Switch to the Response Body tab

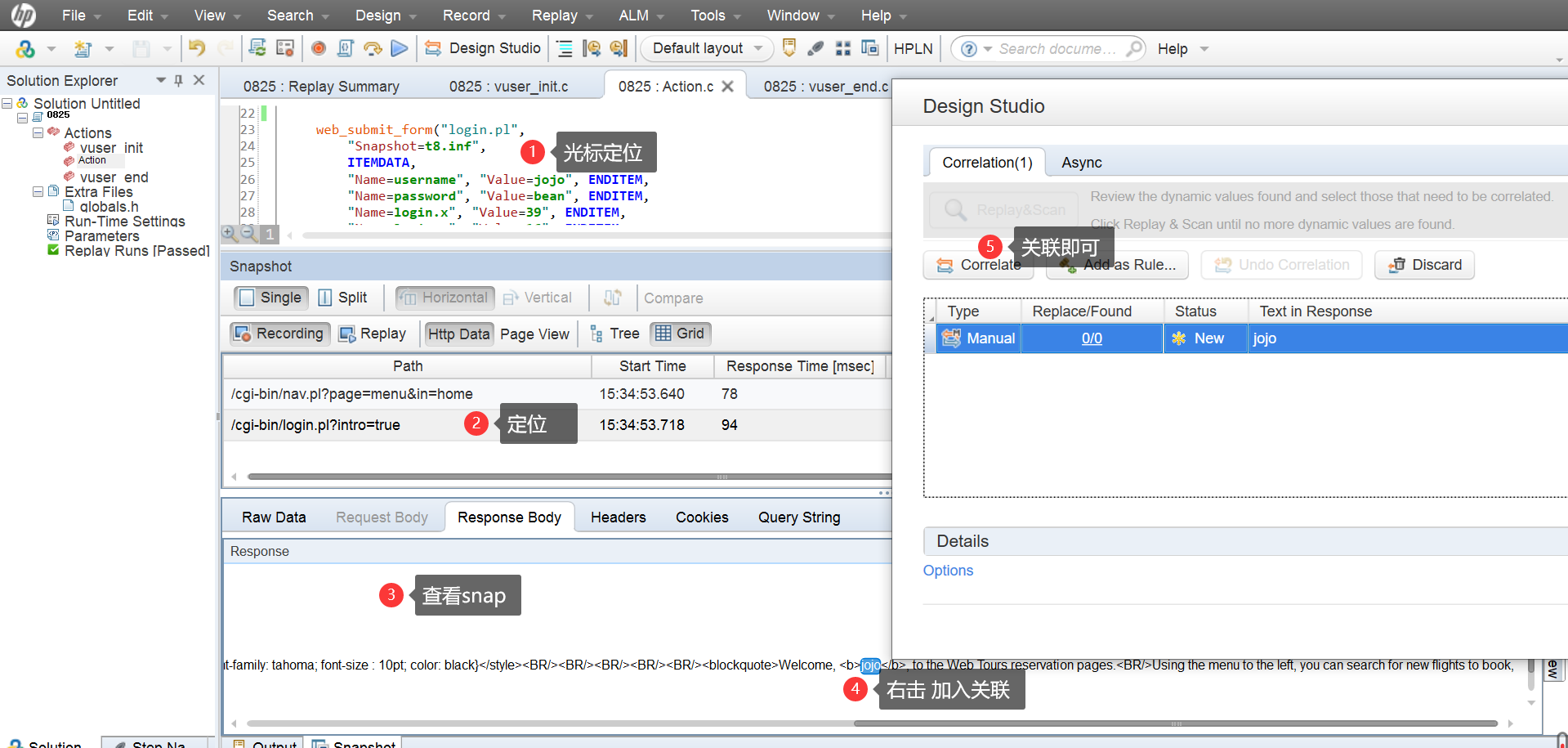coord(509,517)
